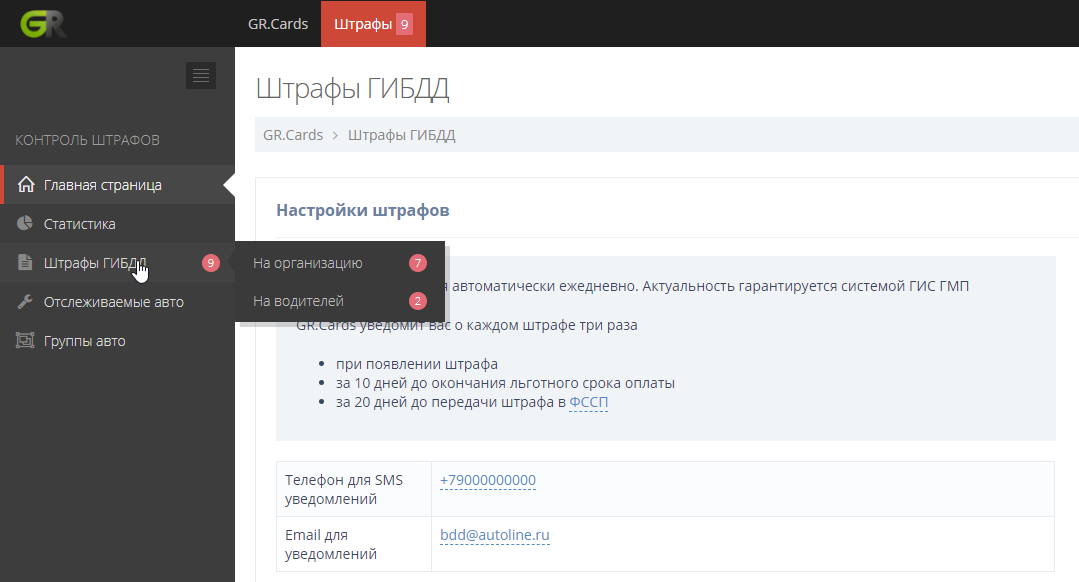The image size is (1079, 582).
Task: Open the GR.Cards top tab
Action: [278, 24]
